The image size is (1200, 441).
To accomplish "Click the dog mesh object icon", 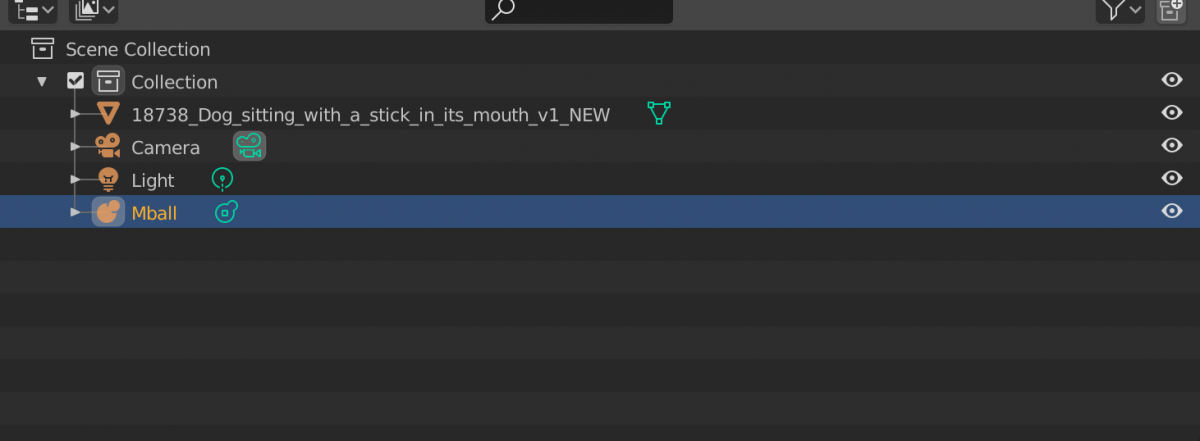I will [108, 114].
